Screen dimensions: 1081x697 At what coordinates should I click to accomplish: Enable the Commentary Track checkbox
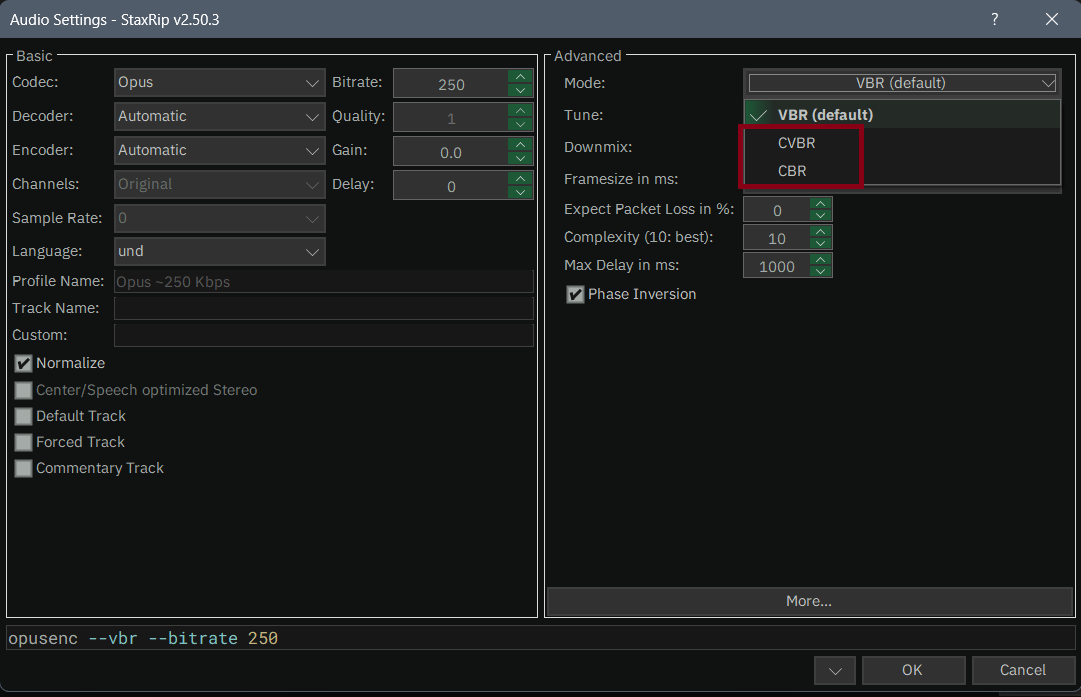coord(23,468)
